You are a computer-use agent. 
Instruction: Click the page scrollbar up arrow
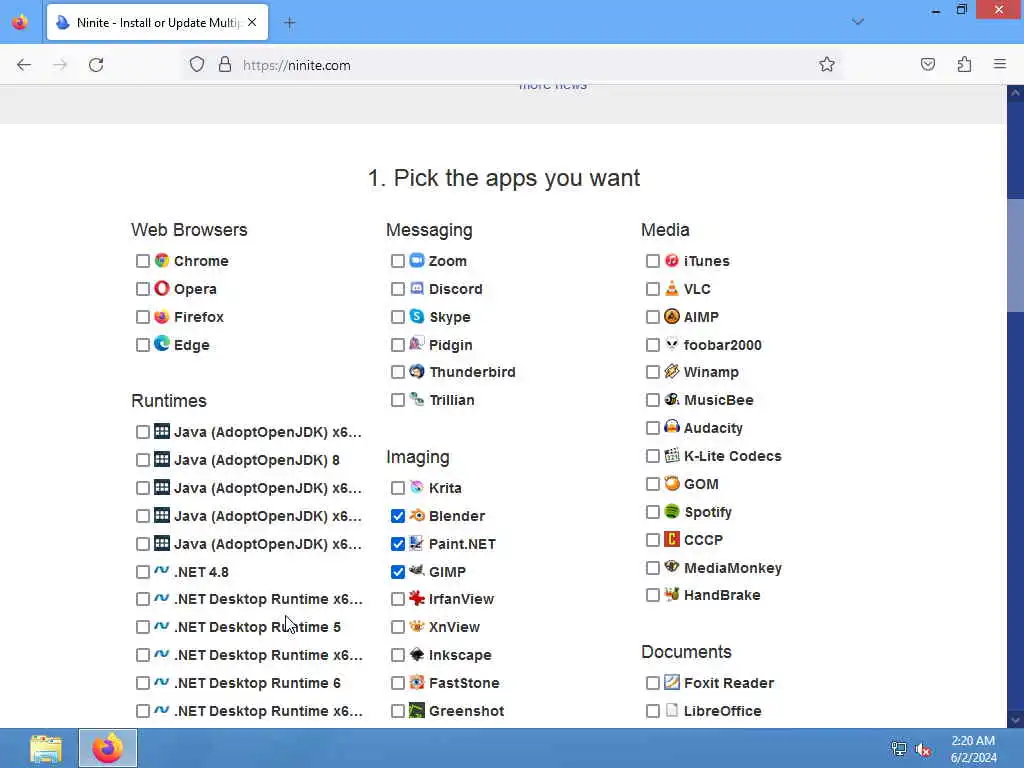point(1015,93)
